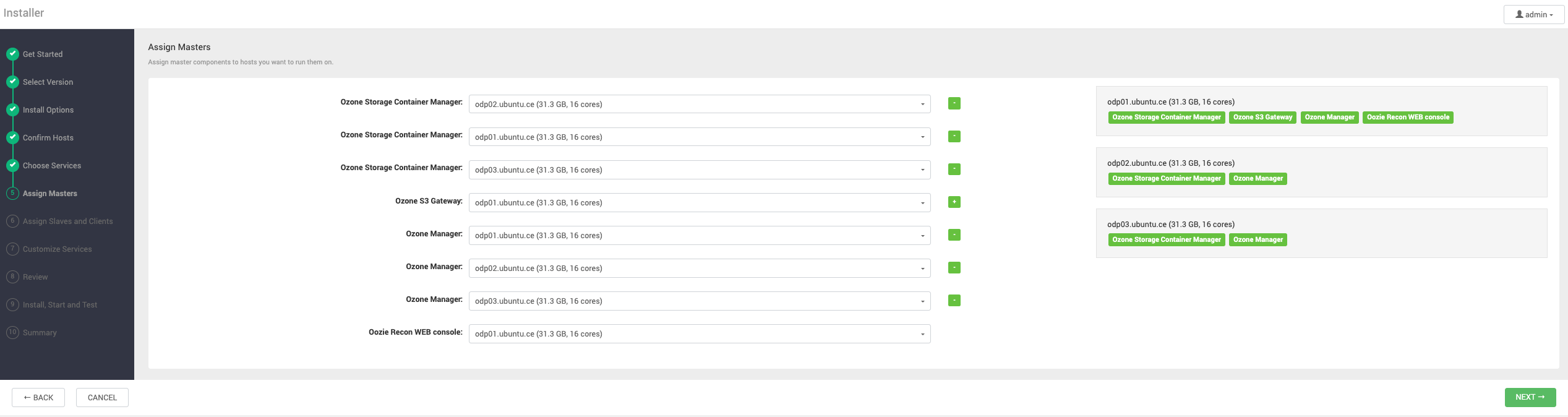Click Ozone Manager tag under odp01 host
This screenshot has height=417, width=1568.
[x=1329, y=118]
